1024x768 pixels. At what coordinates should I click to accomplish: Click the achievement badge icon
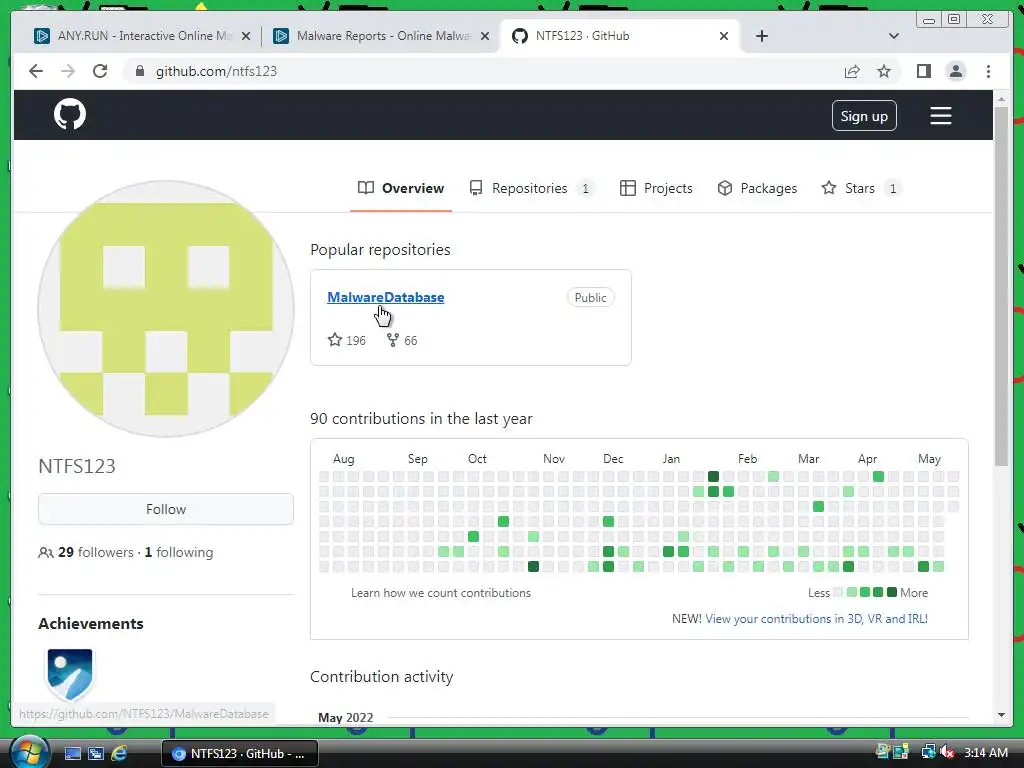pyautogui.click(x=70, y=673)
